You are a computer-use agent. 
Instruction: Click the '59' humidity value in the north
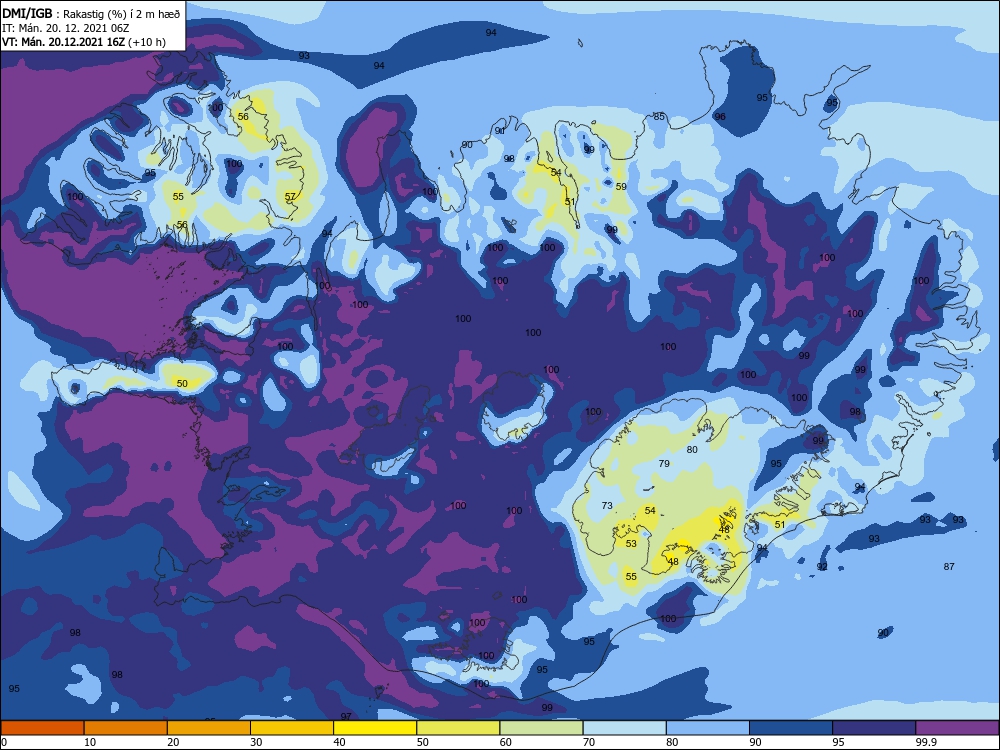pos(621,187)
